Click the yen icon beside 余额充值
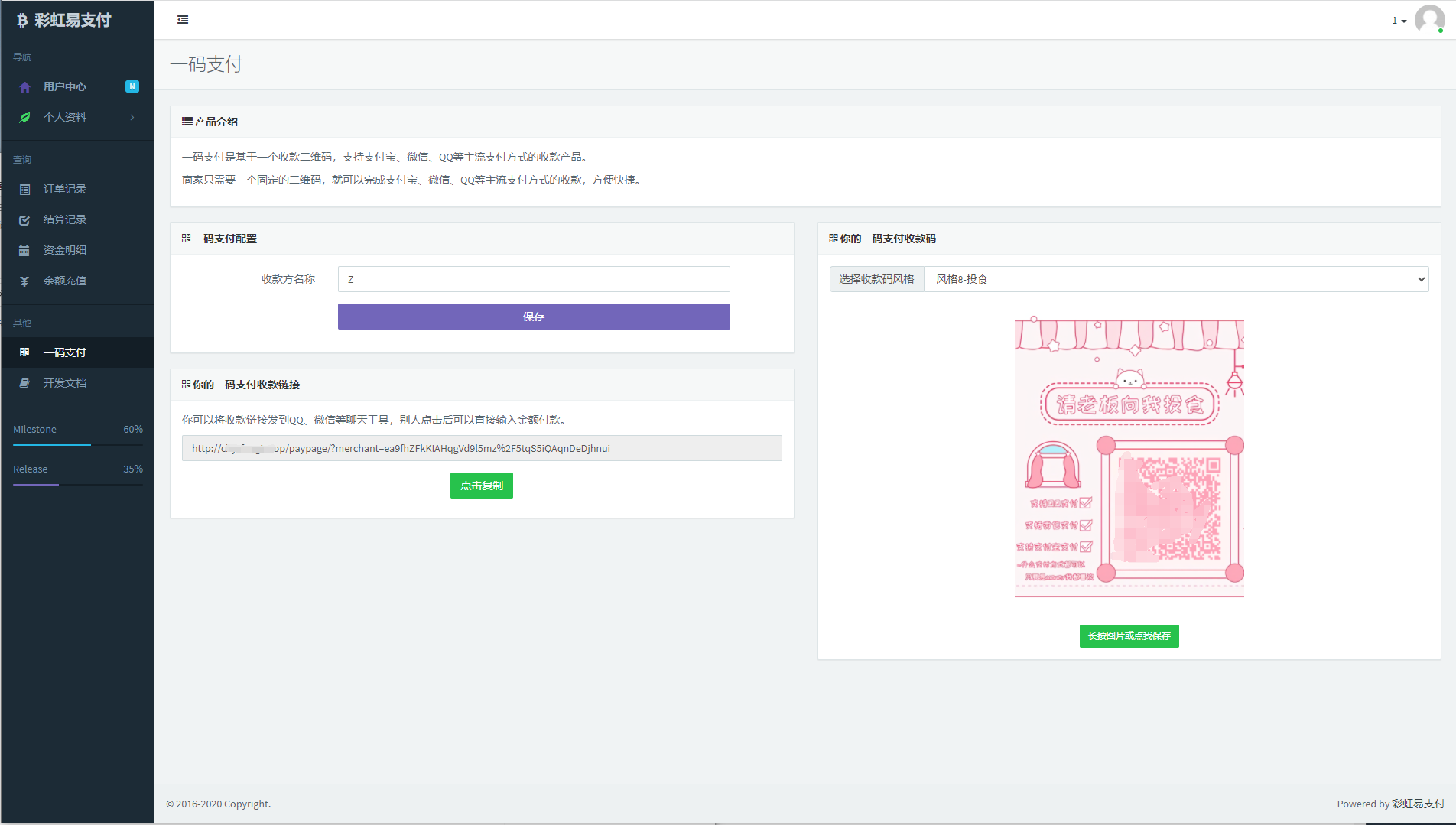The height and width of the screenshot is (825, 1456). [x=24, y=281]
